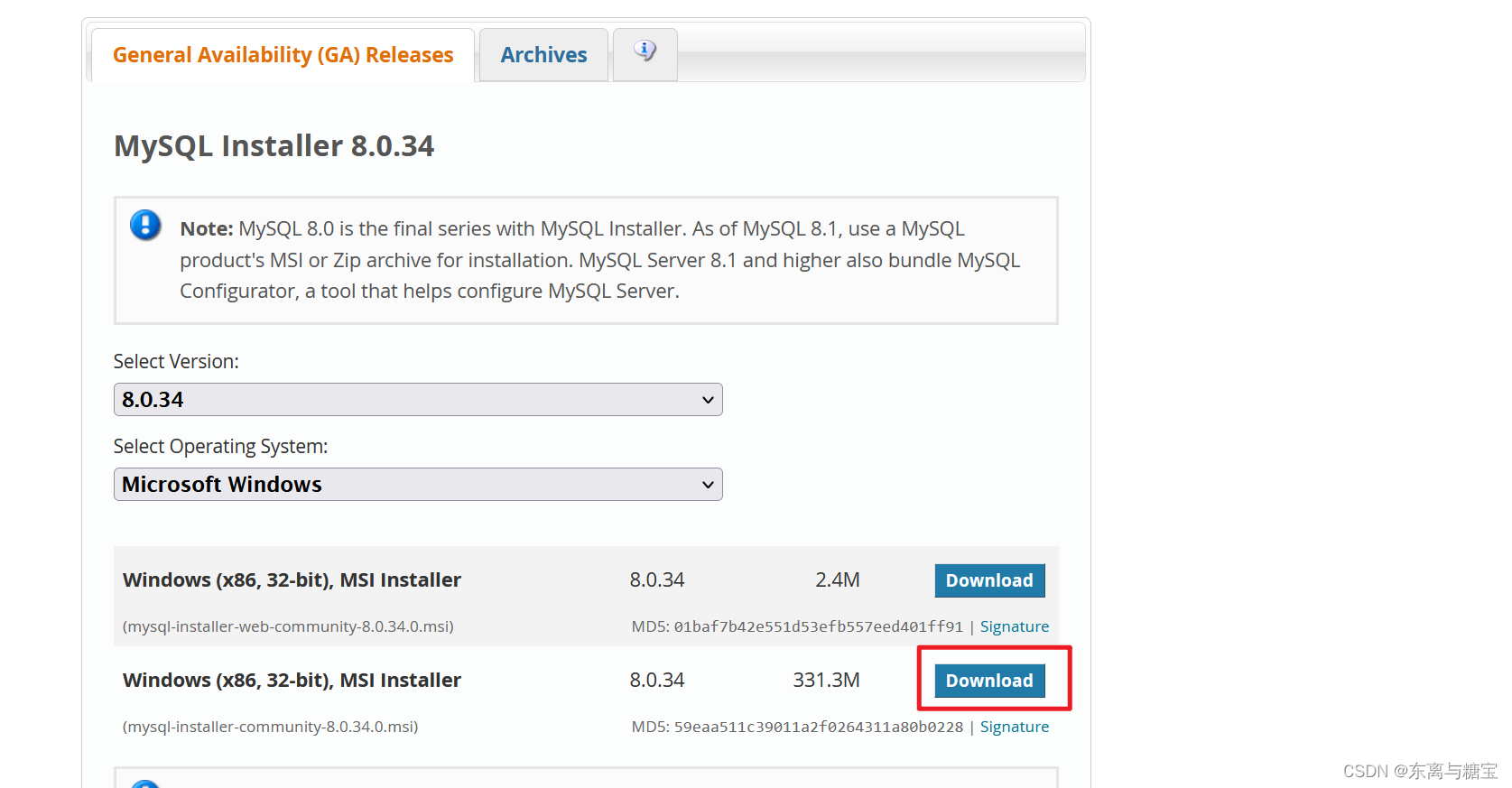Open the information icon tab

point(645,53)
